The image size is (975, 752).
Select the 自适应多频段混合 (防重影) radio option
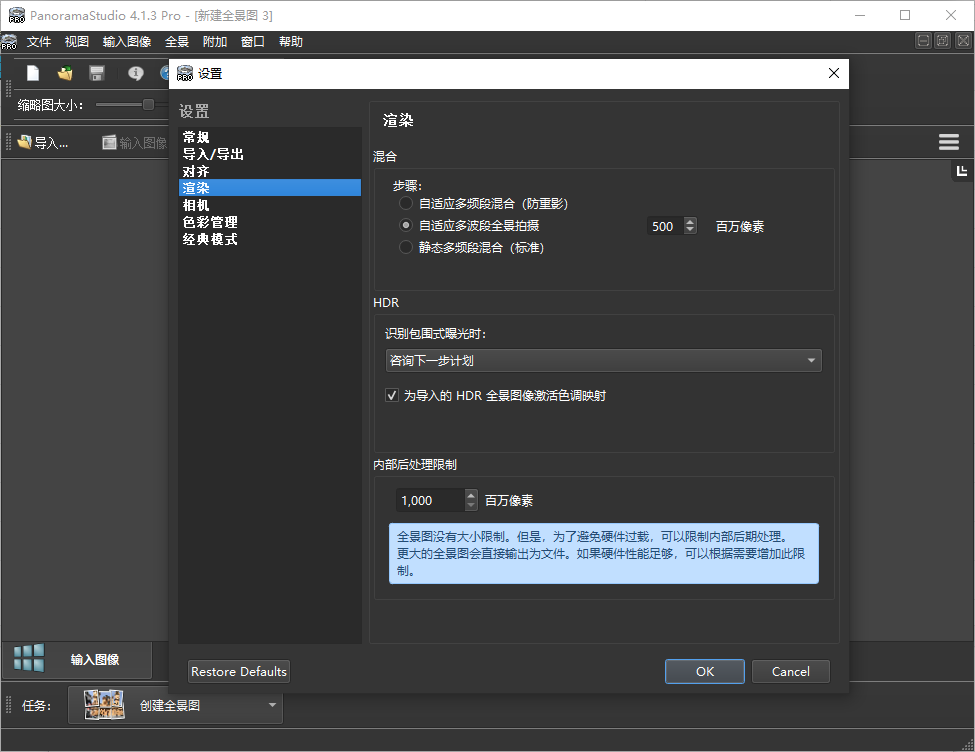click(x=406, y=202)
